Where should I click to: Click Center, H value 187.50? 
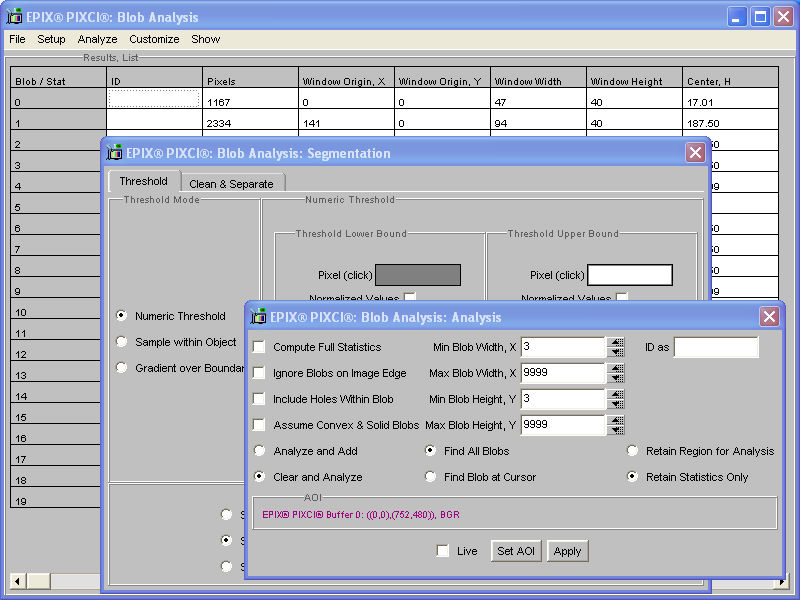coord(703,123)
